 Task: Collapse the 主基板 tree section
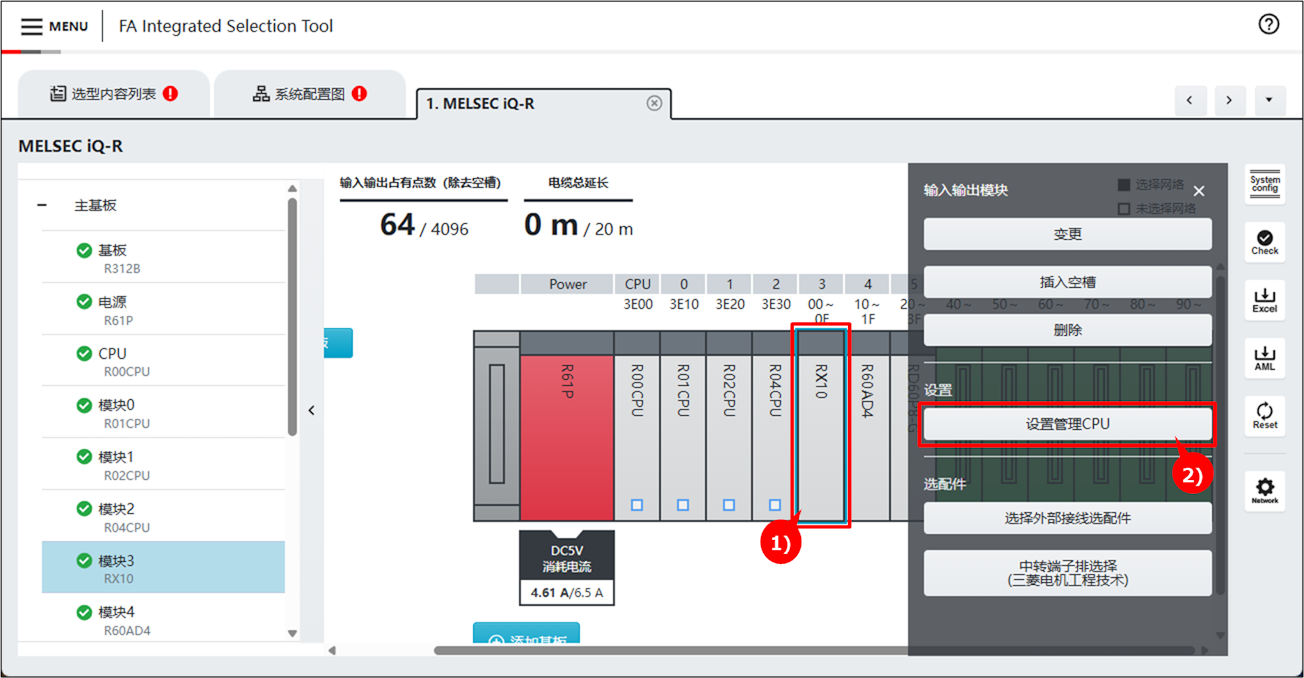[x=42, y=205]
